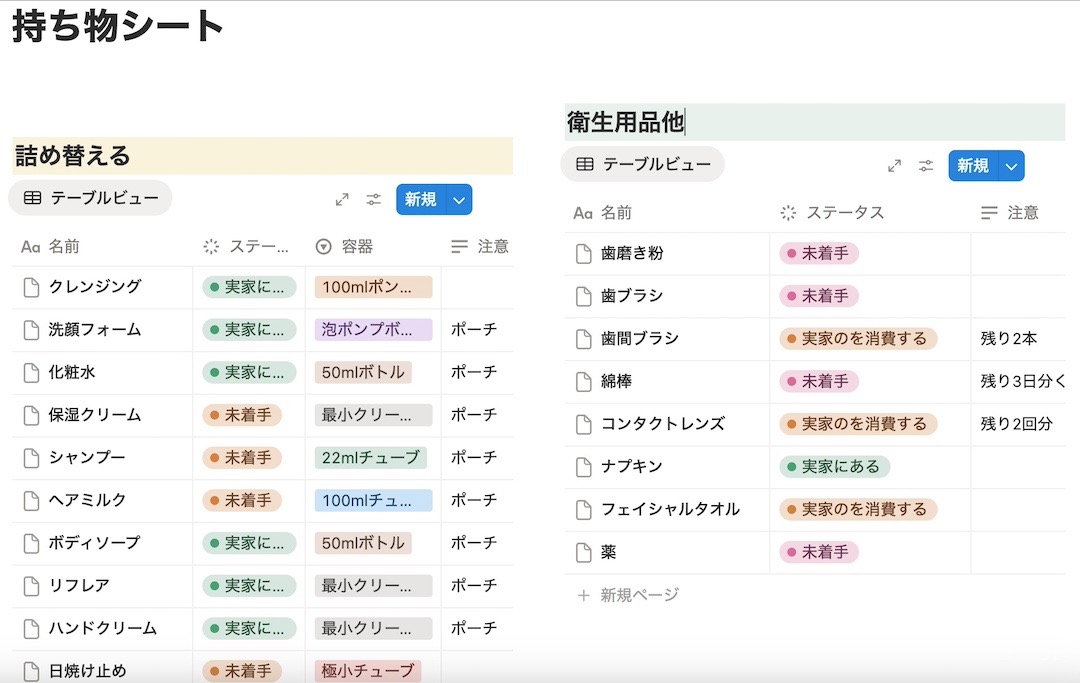Click expand icon in 衛生用品他 table toolbar
The height and width of the screenshot is (683, 1080).
tap(895, 166)
